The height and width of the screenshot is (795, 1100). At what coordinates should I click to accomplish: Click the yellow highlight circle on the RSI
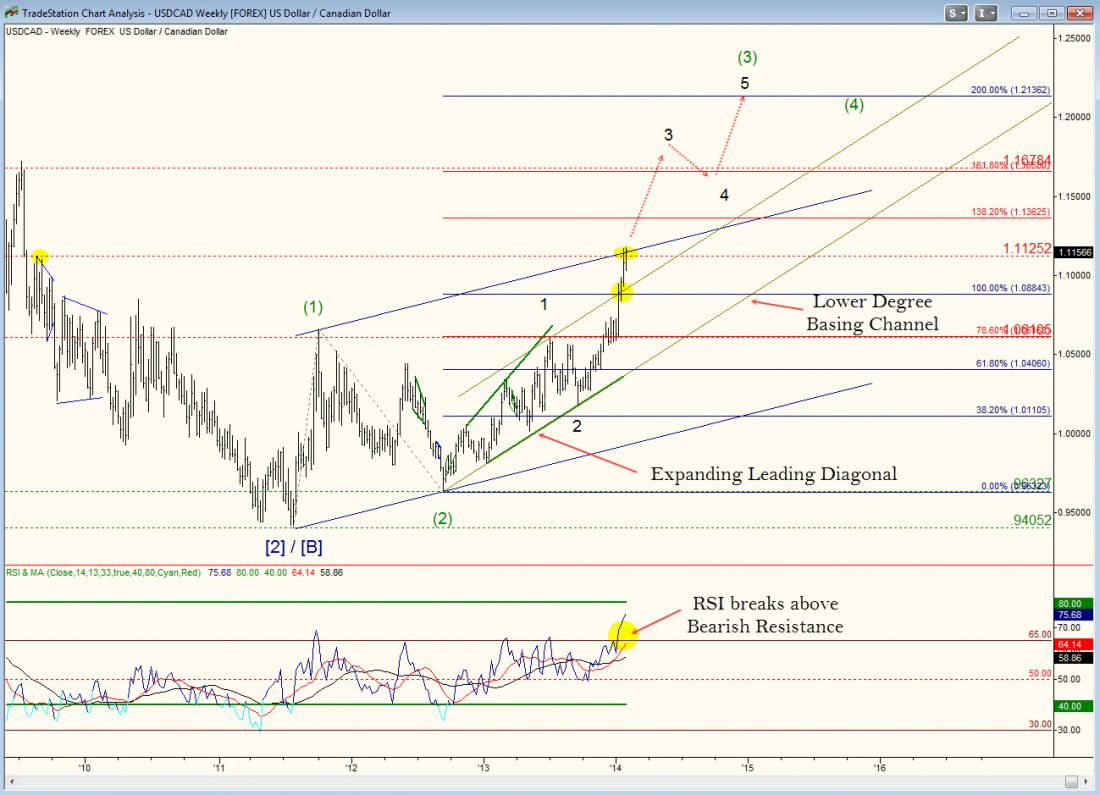pyautogui.click(x=622, y=632)
